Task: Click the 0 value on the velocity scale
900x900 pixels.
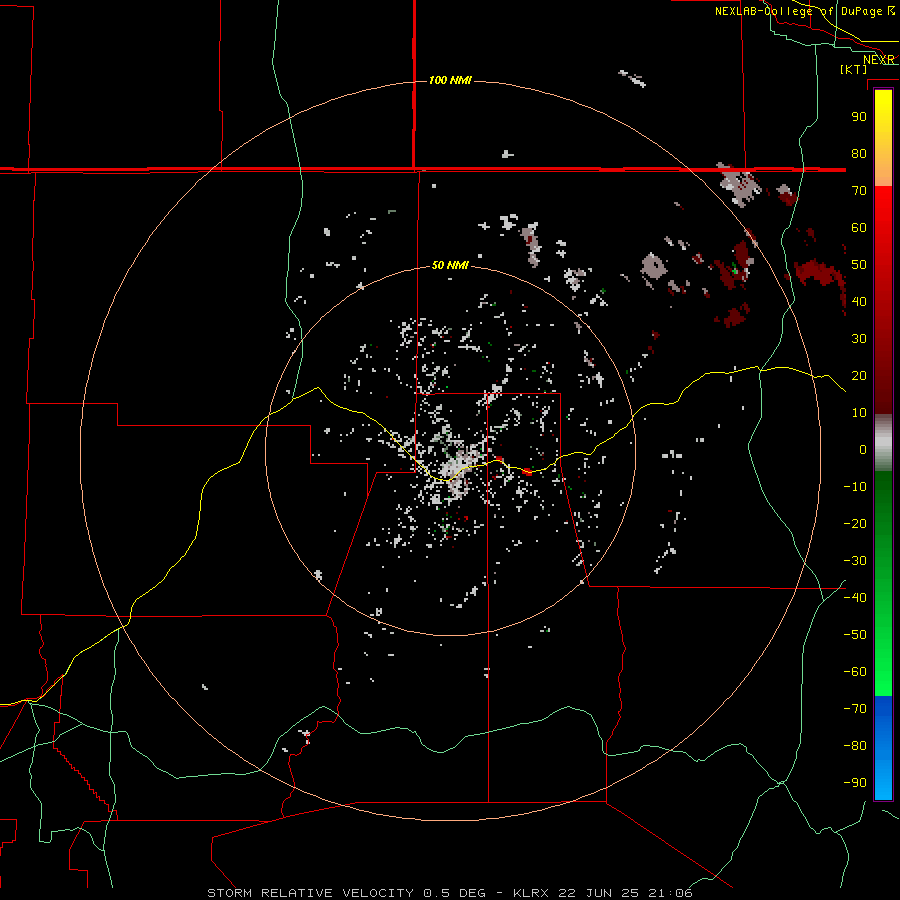Action: (x=863, y=449)
